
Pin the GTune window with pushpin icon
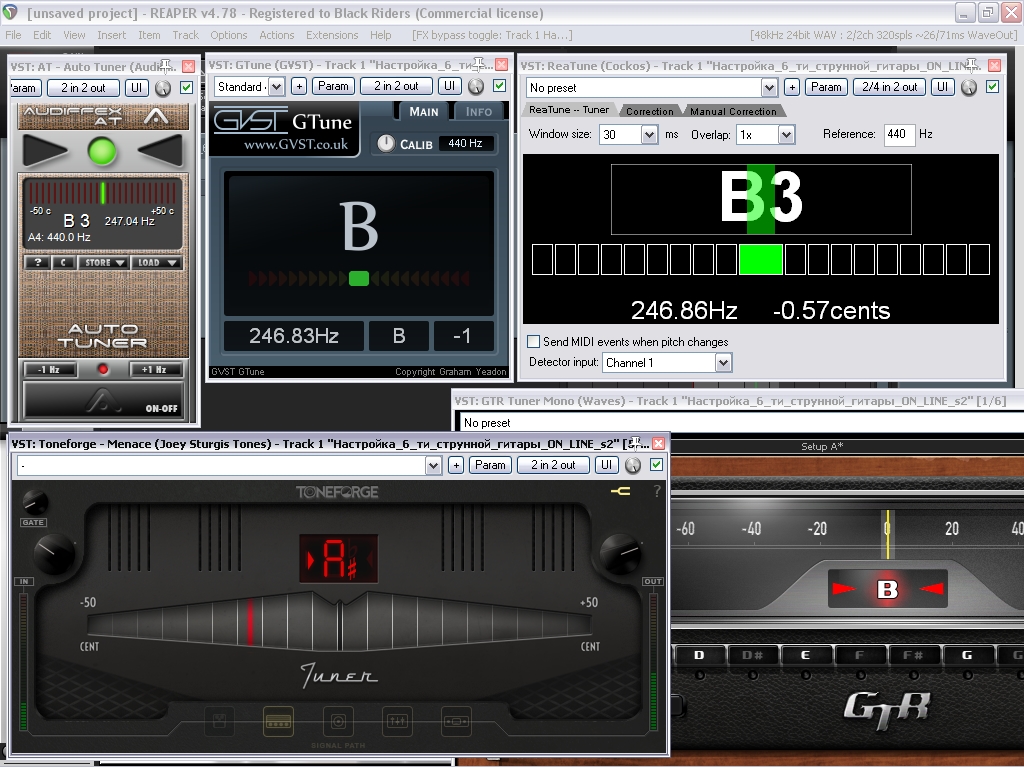[x=481, y=64]
